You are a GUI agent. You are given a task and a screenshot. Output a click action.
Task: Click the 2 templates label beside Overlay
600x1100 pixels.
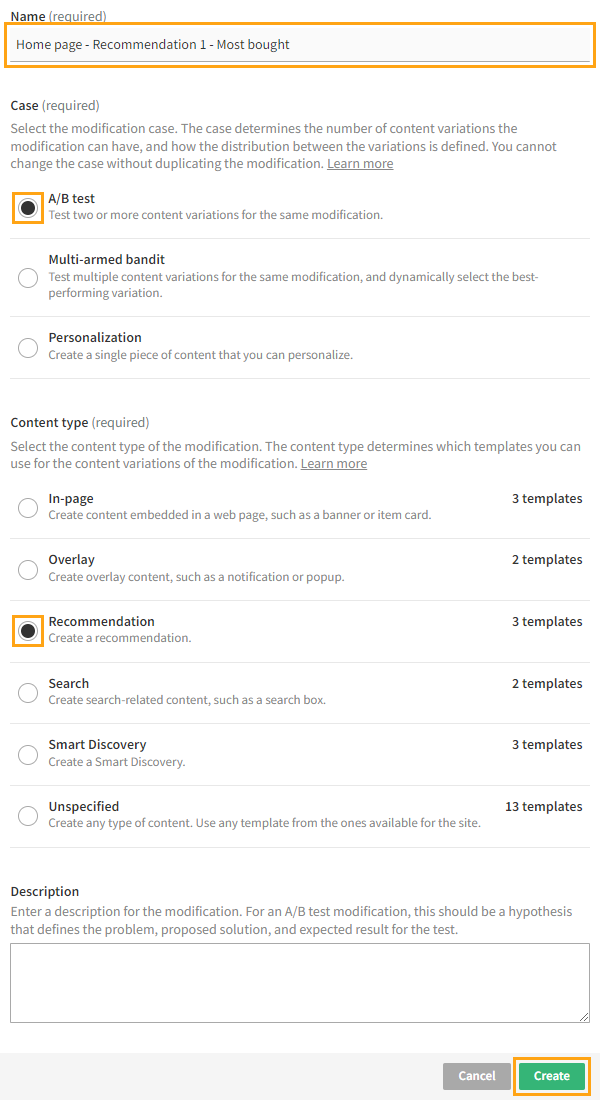(547, 559)
